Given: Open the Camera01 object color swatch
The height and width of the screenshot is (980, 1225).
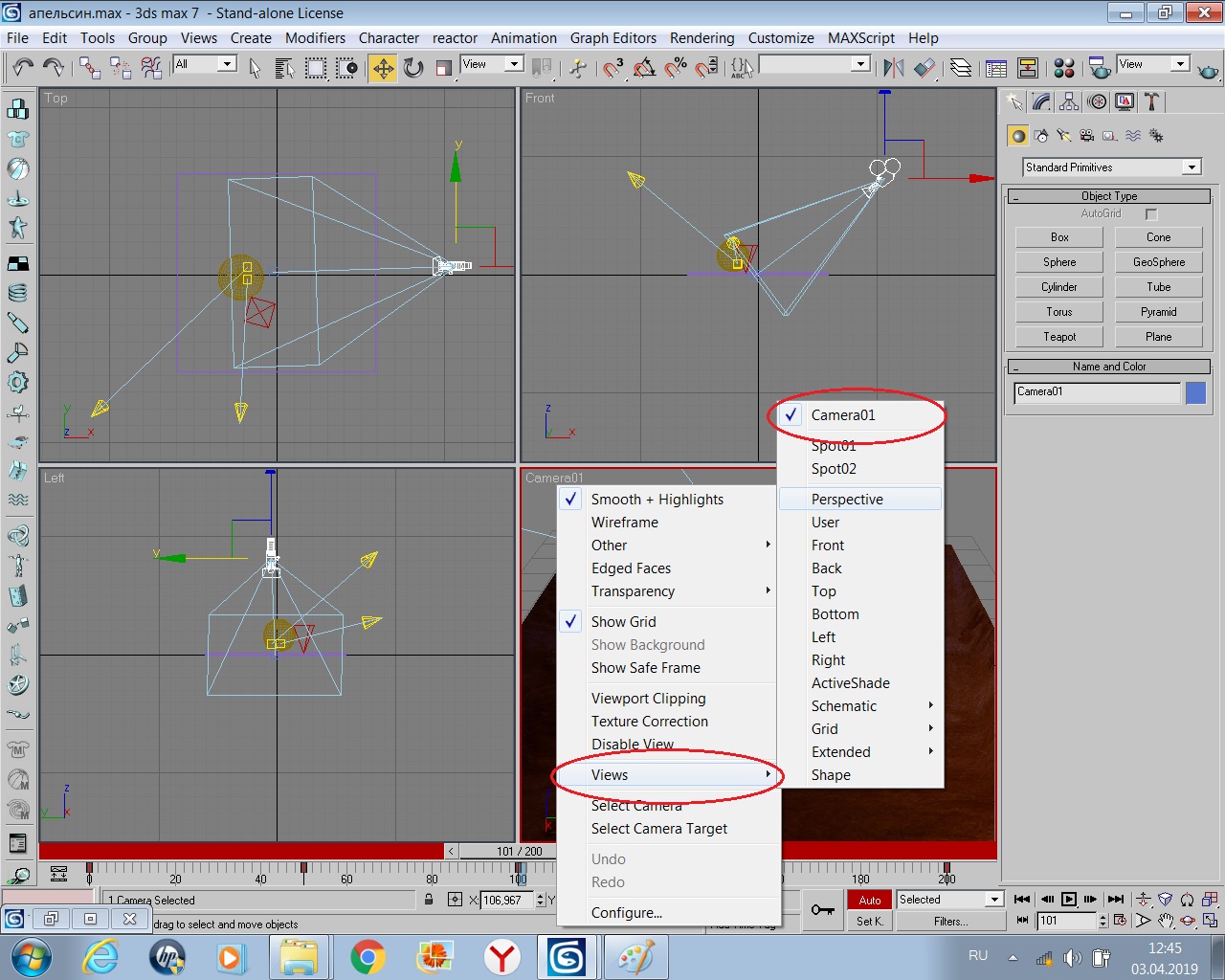Looking at the screenshot, I should (1195, 393).
